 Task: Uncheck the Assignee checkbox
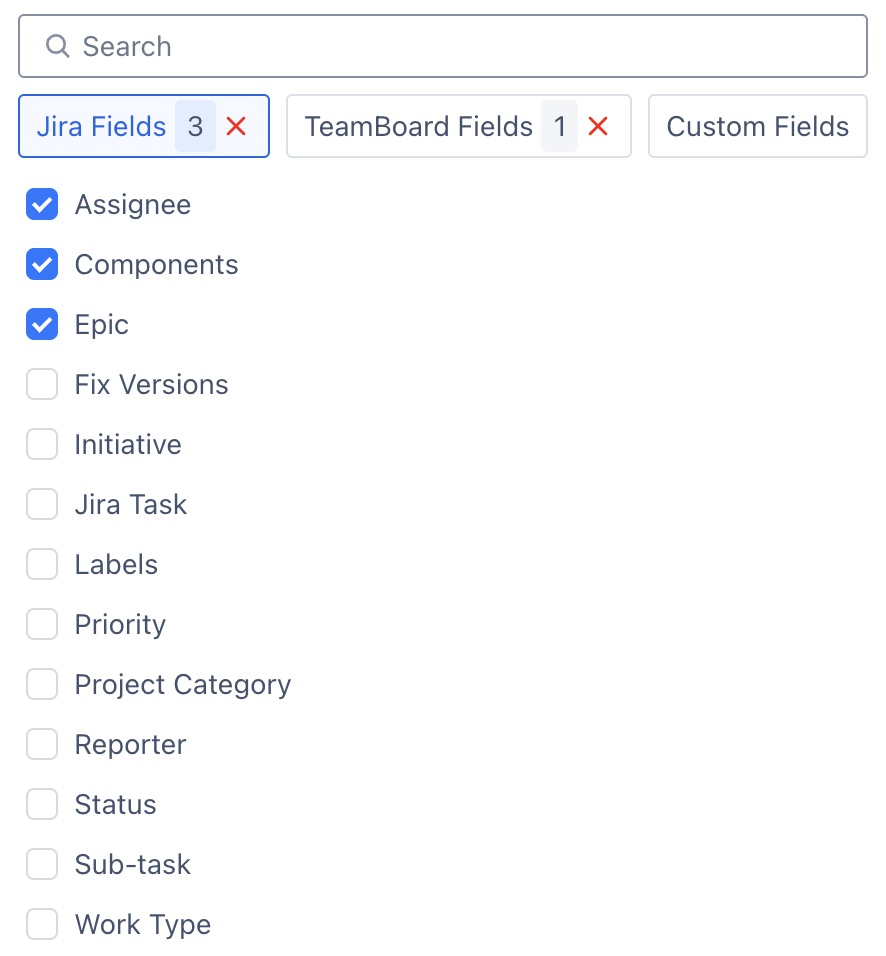pyautogui.click(x=42, y=204)
